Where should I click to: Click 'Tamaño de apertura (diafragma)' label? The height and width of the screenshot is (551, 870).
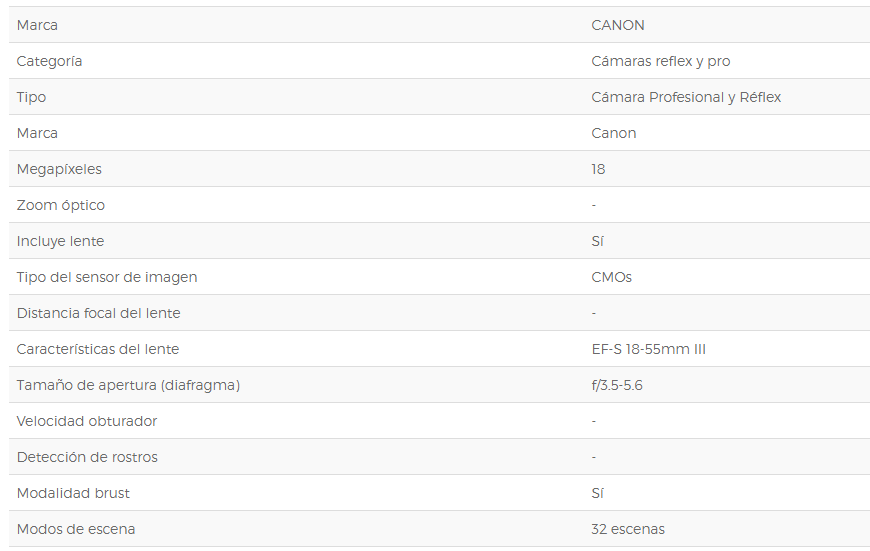[128, 386]
